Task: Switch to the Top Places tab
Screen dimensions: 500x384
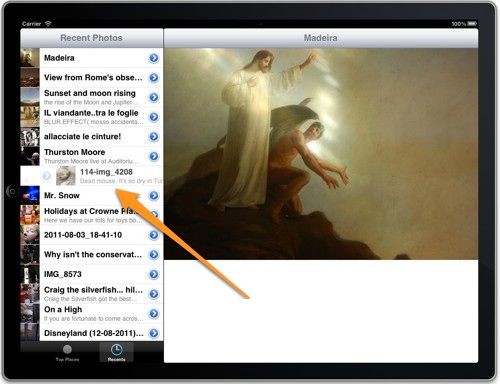Action: point(67,353)
